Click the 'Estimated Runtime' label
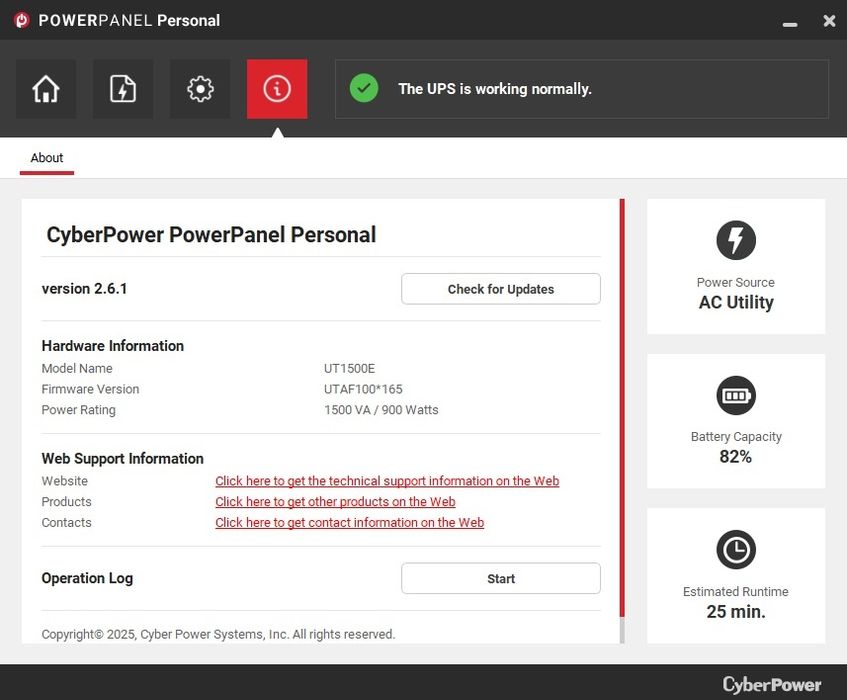The height and width of the screenshot is (700, 847). [x=736, y=591]
